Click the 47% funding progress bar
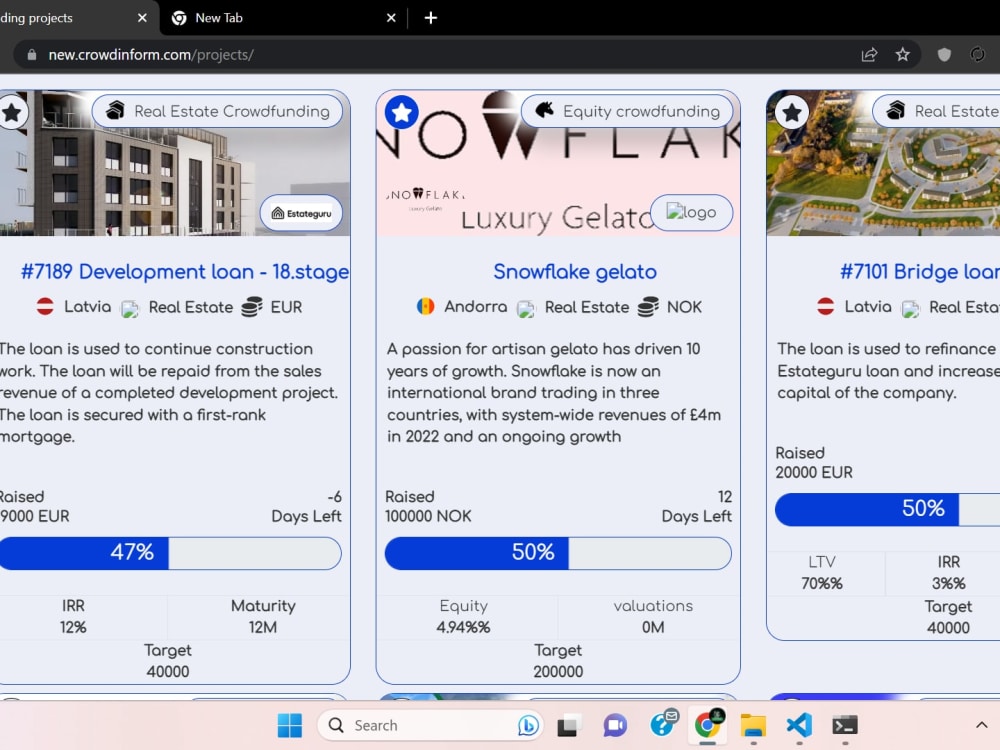The width and height of the screenshot is (1000, 750). pos(170,552)
